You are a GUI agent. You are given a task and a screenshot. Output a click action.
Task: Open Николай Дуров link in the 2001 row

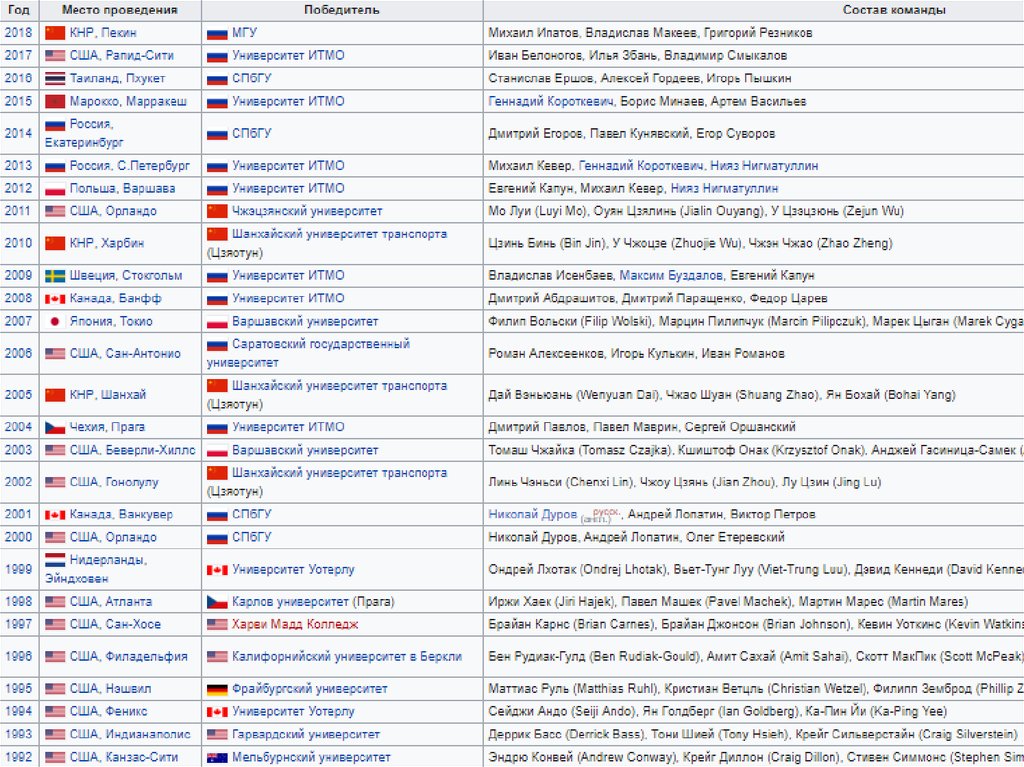pyautogui.click(x=533, y=514)
